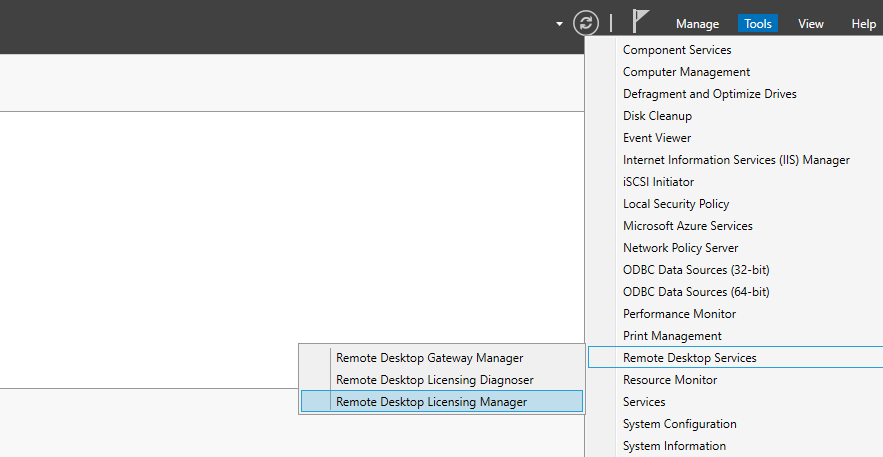The height and width of the screenshot is (457, 883).
Task: Open the Manage menu
Action: [x=697, y=24]
